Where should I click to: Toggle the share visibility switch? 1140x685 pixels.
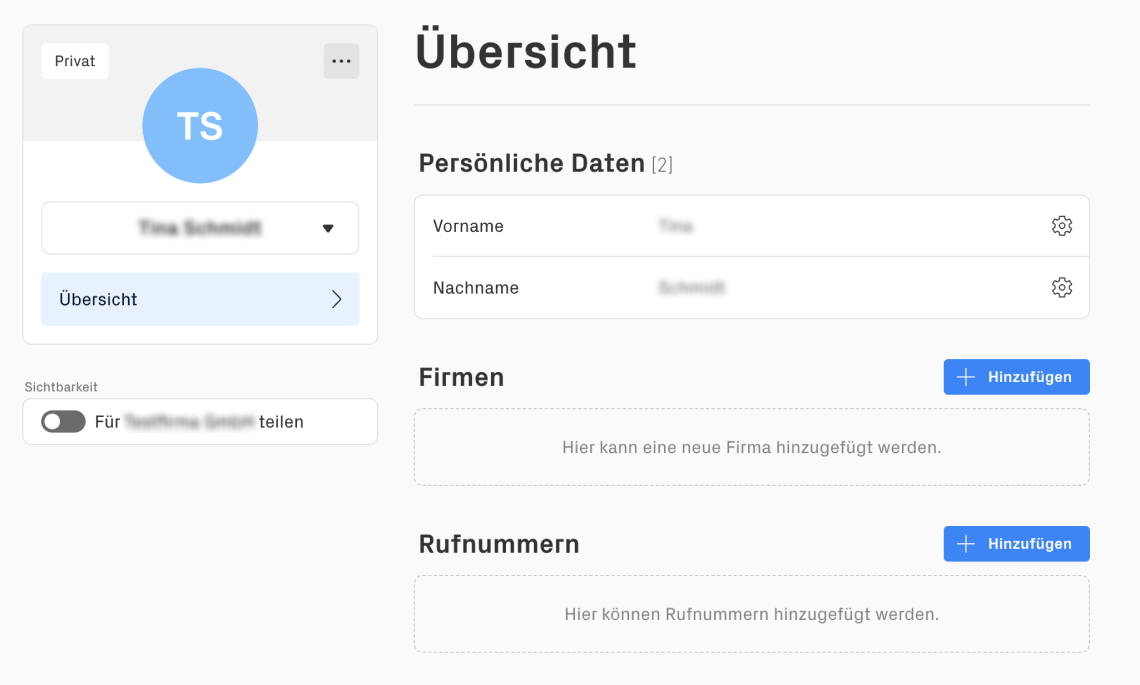pos(63,422)
